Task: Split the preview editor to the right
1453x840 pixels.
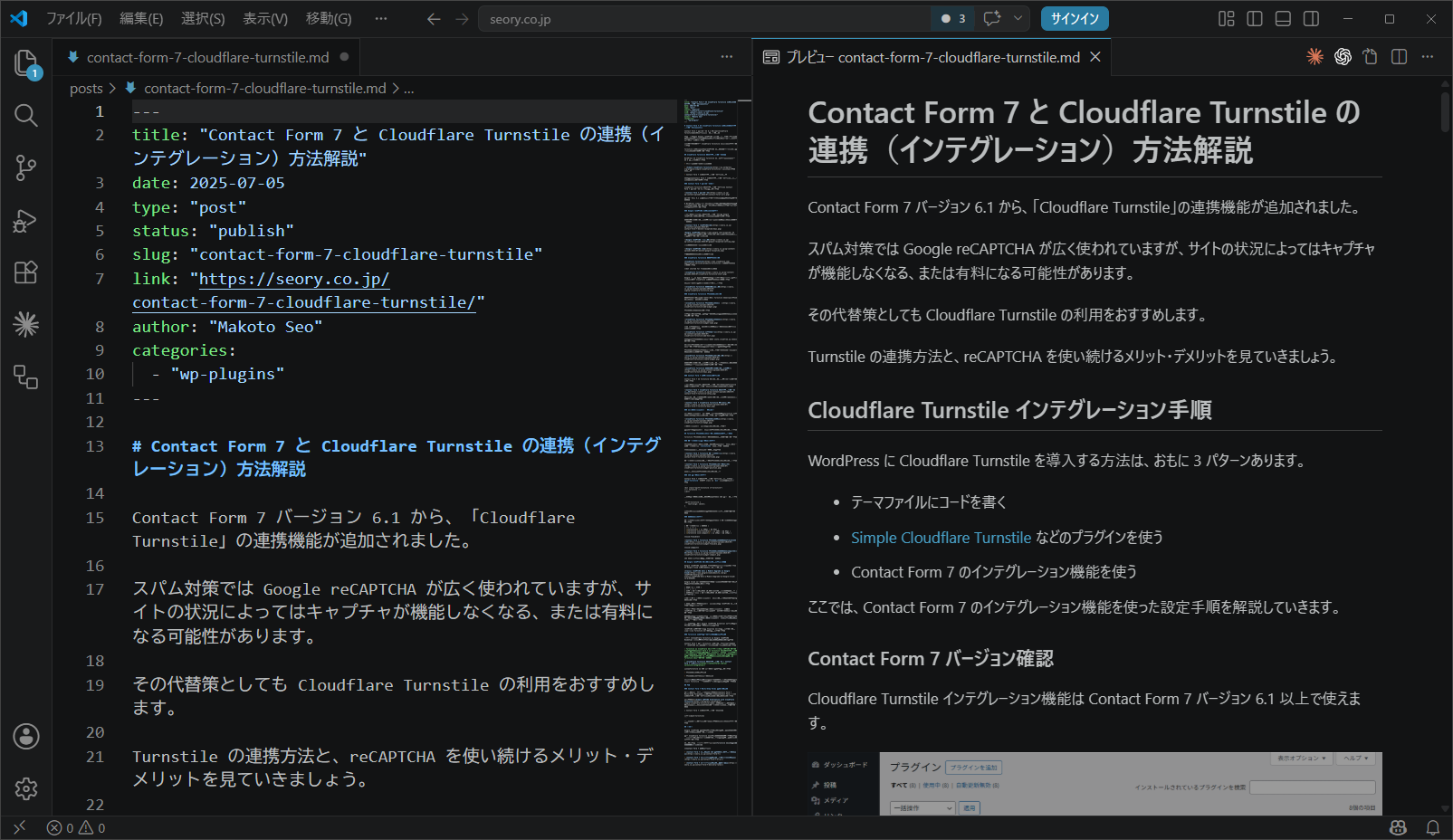Action: click(x=1399, y=57)
